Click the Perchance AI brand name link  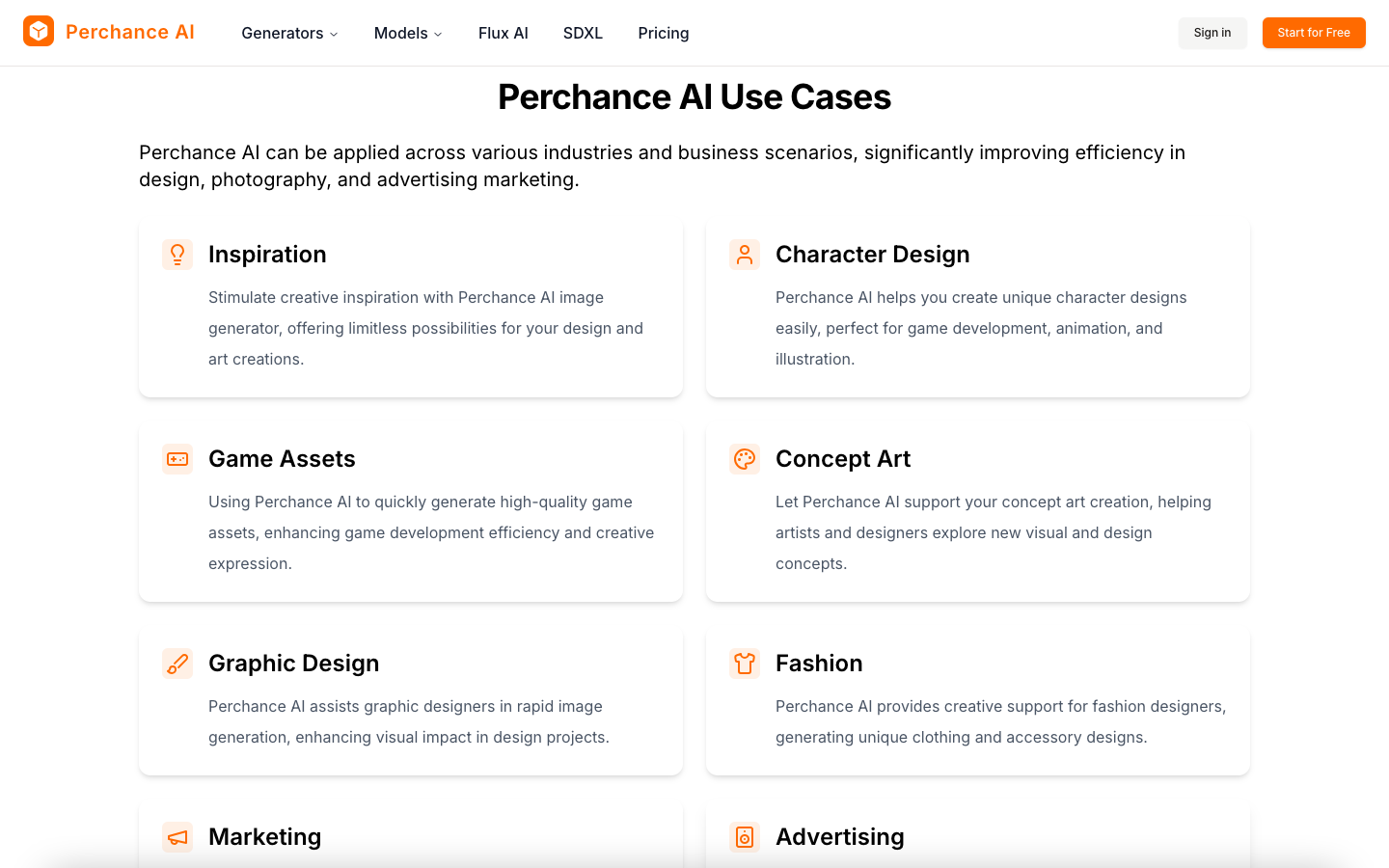pos(130,32)
